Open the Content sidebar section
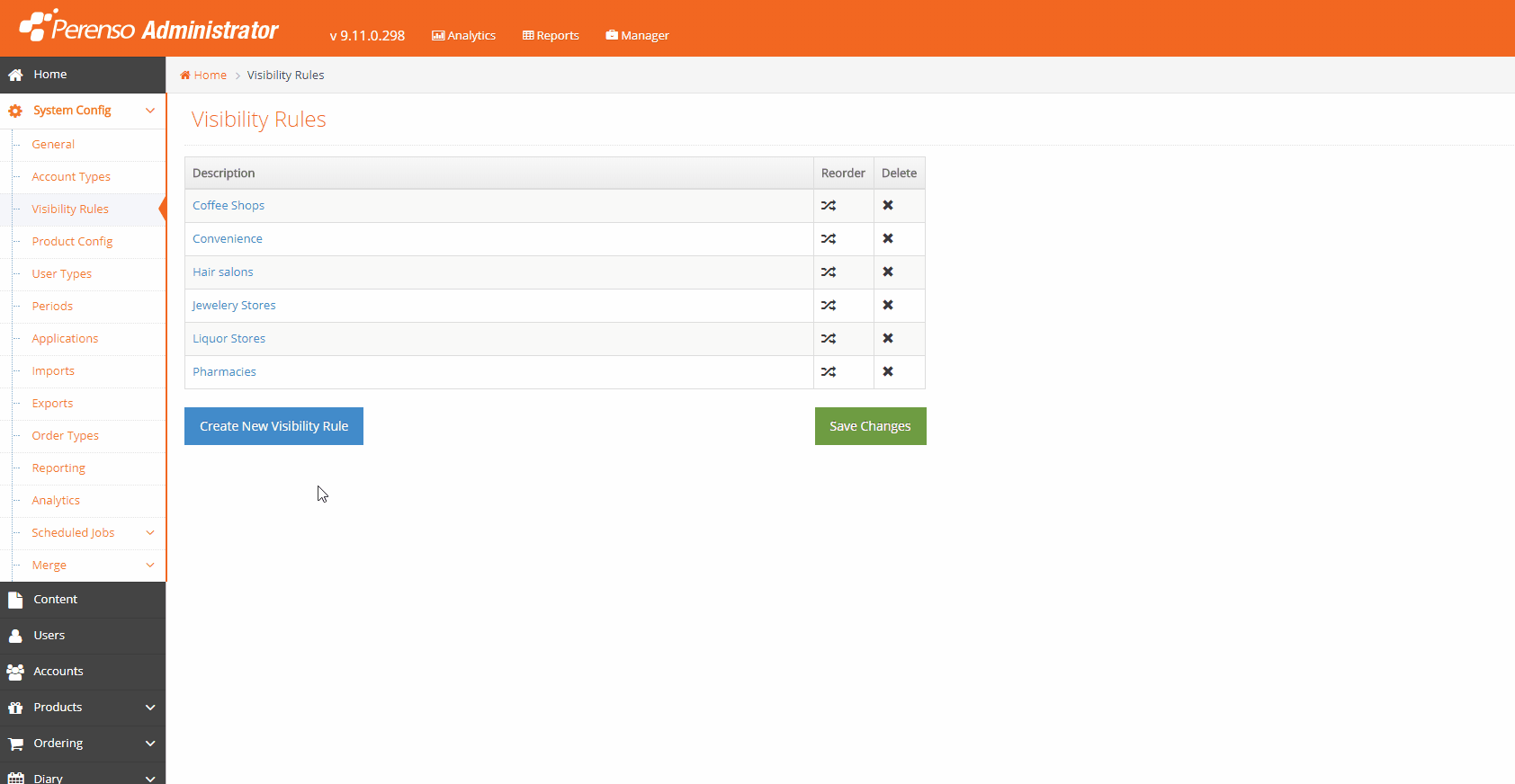The width and height of the screenshot is (1515, 784). tap(83, 600)
